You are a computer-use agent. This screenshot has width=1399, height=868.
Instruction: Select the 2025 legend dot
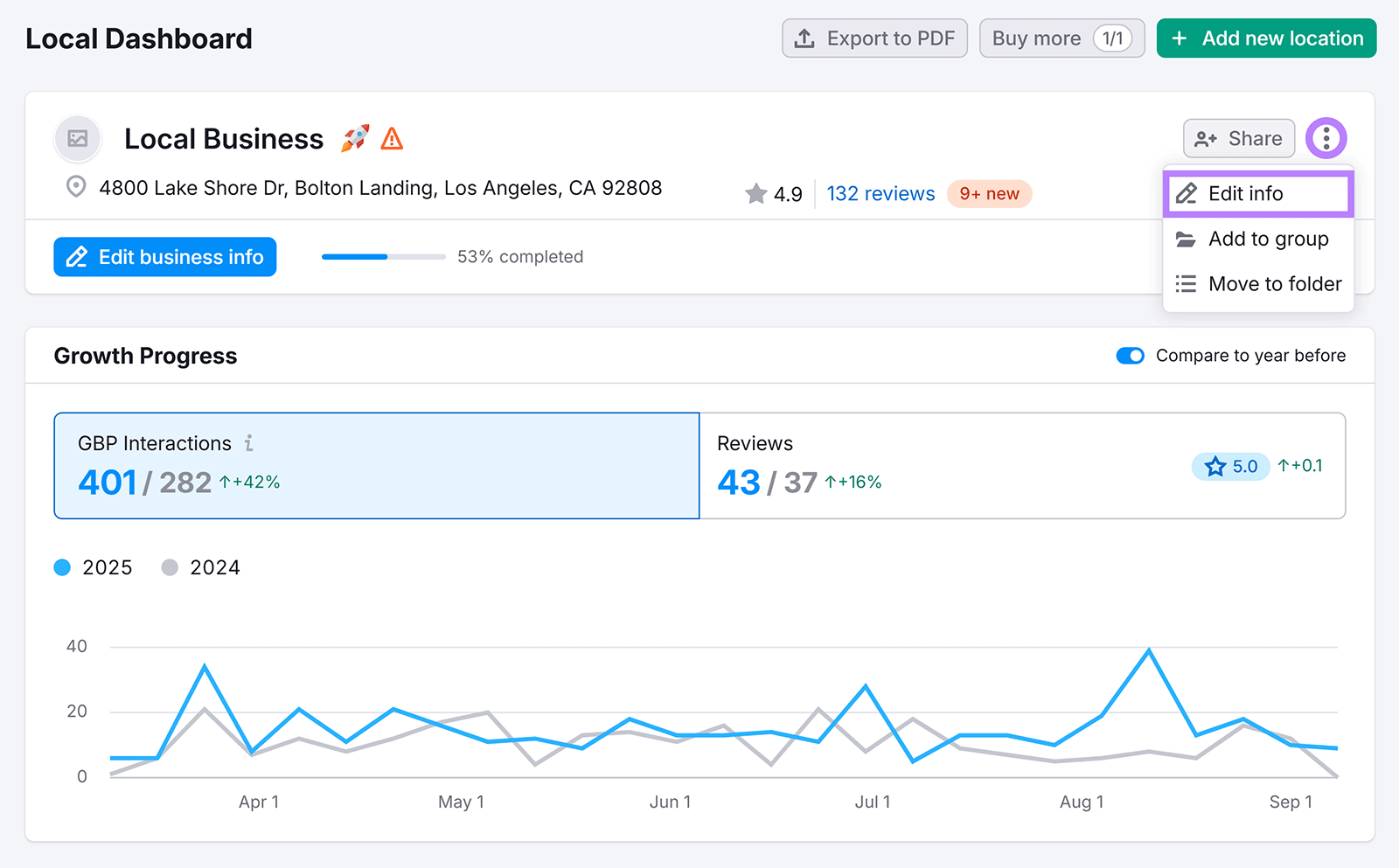point(62,567)
